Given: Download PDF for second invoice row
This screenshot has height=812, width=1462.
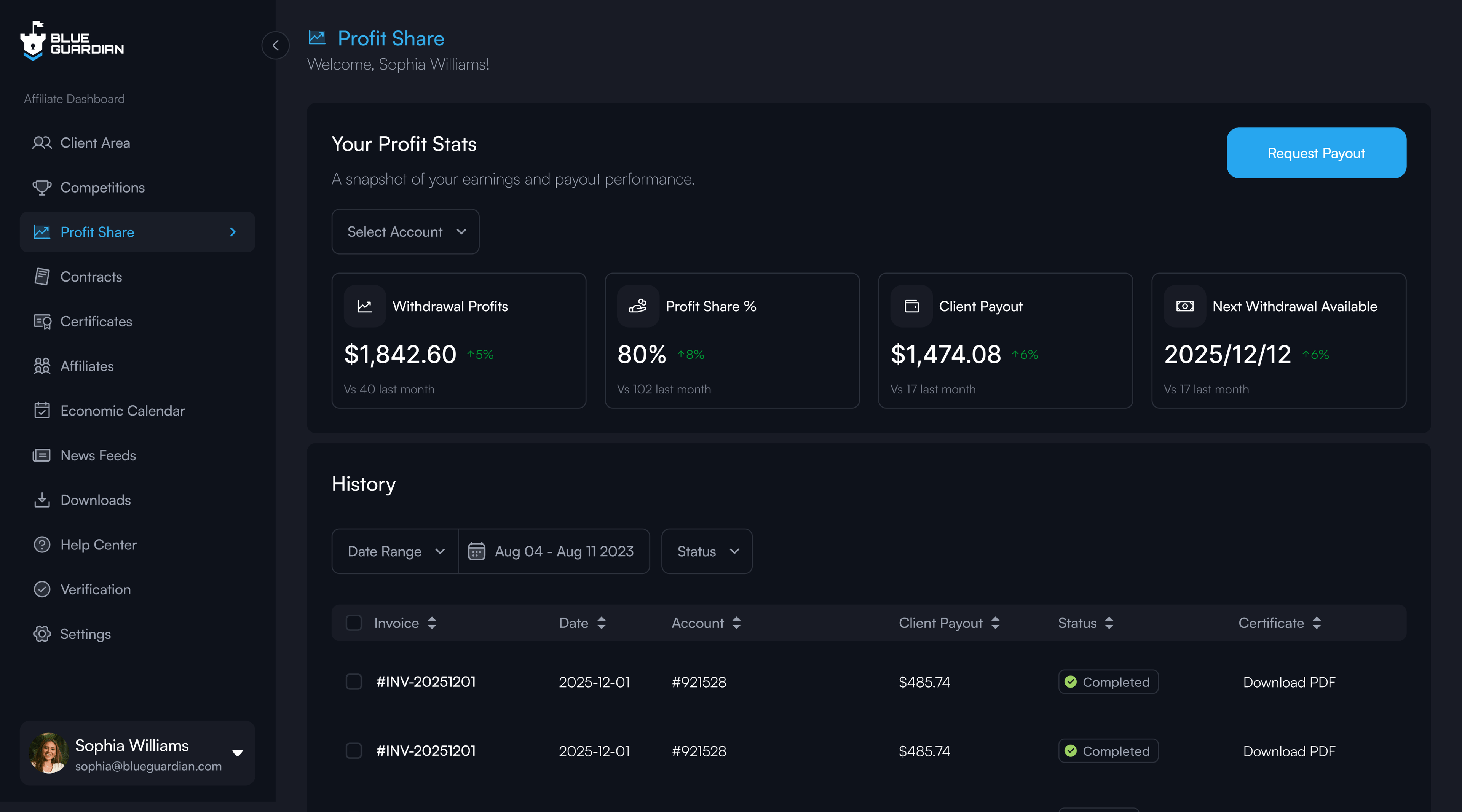Looking at the screenshot, I should [x=1289, y=751].
